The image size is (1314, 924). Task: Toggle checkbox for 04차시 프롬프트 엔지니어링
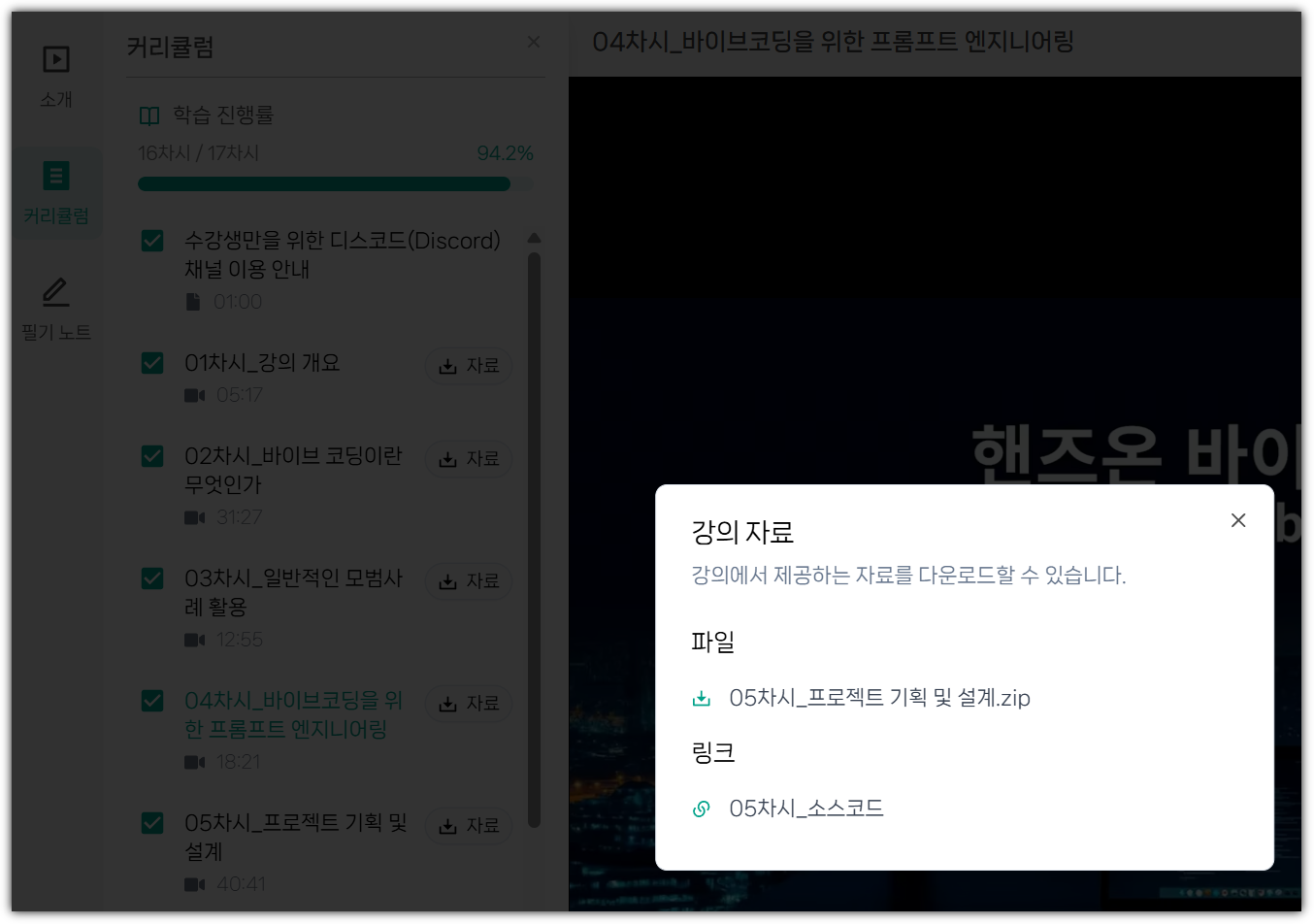152,701
